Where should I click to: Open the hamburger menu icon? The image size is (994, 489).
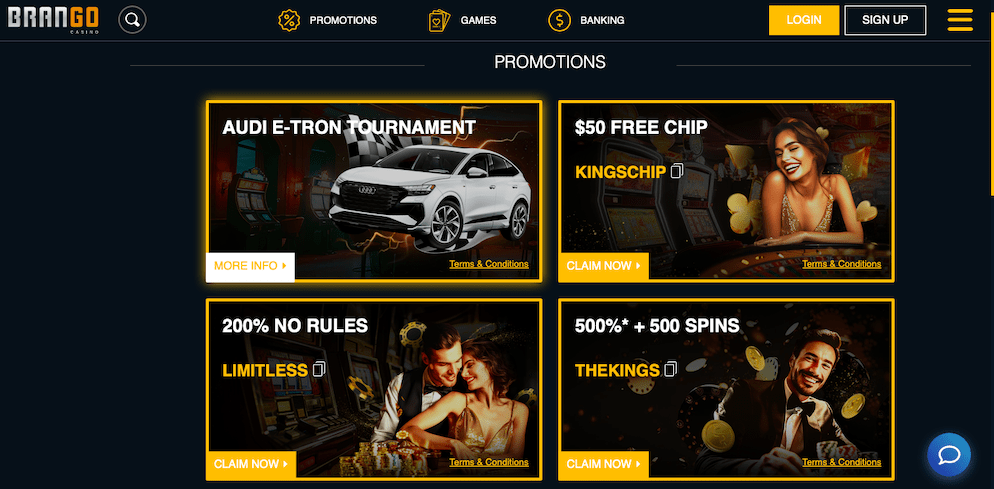[960, 20]
